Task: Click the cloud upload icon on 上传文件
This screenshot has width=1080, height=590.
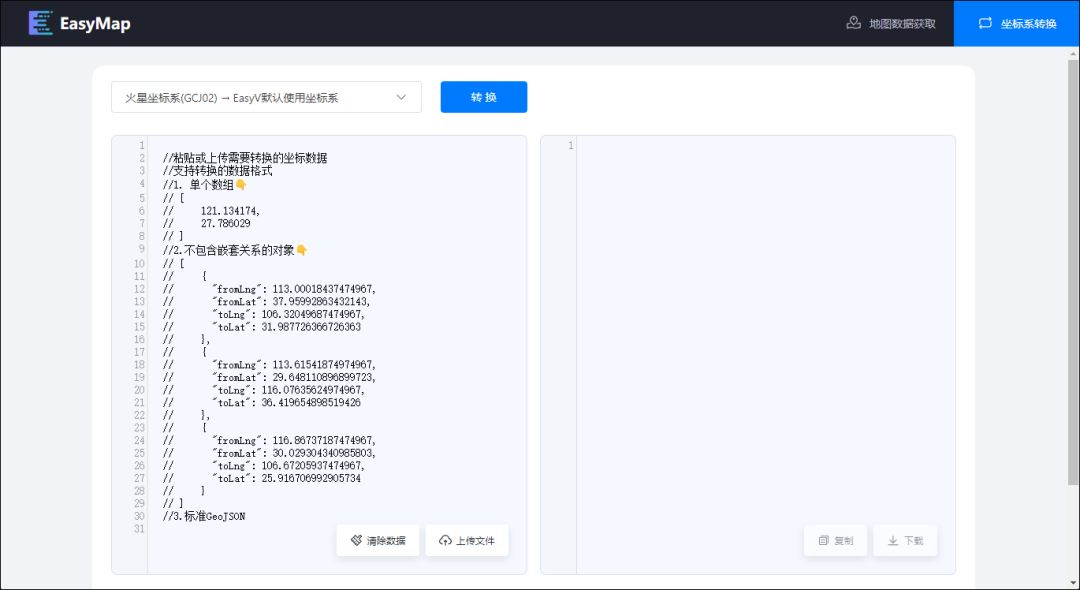Action: (445, 540)
